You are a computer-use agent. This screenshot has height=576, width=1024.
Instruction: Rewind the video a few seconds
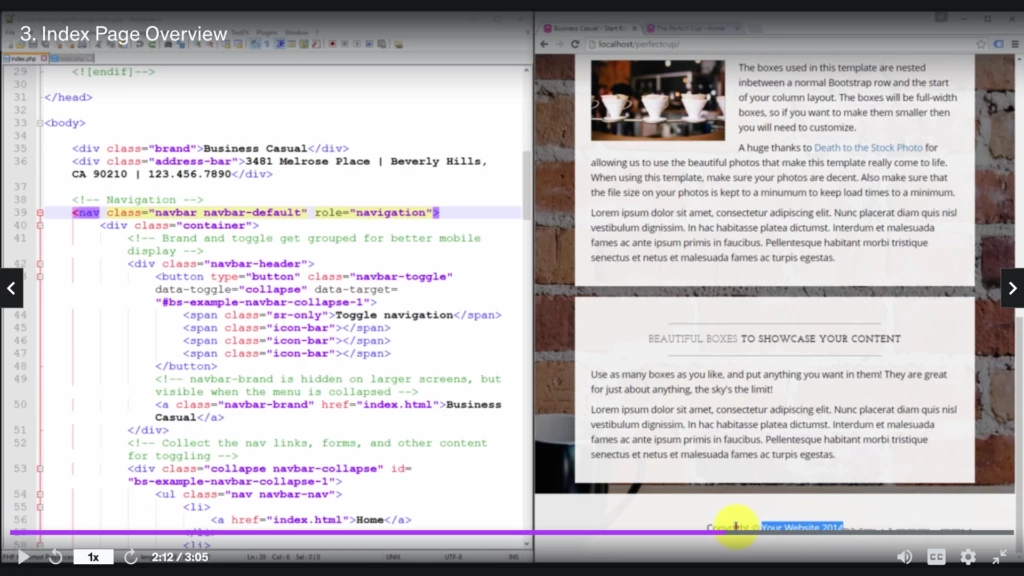tap(56, 557)
